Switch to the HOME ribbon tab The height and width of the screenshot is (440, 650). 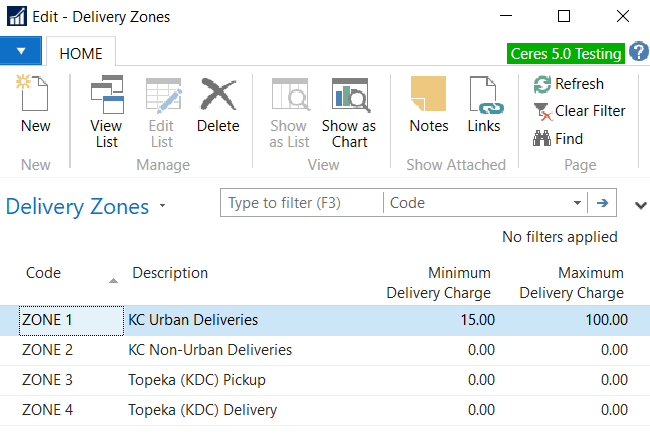pyautogui.click(x=81, y=53)
